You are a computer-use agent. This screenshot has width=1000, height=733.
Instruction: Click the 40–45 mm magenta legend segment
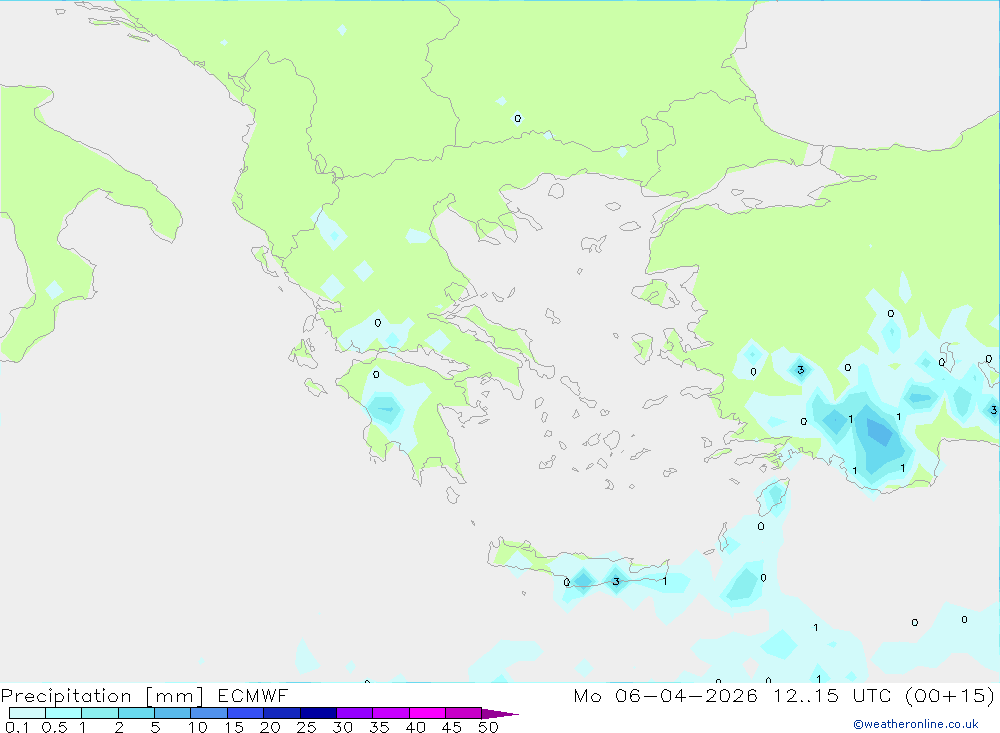pyautogui.click(x=427, y=713)
